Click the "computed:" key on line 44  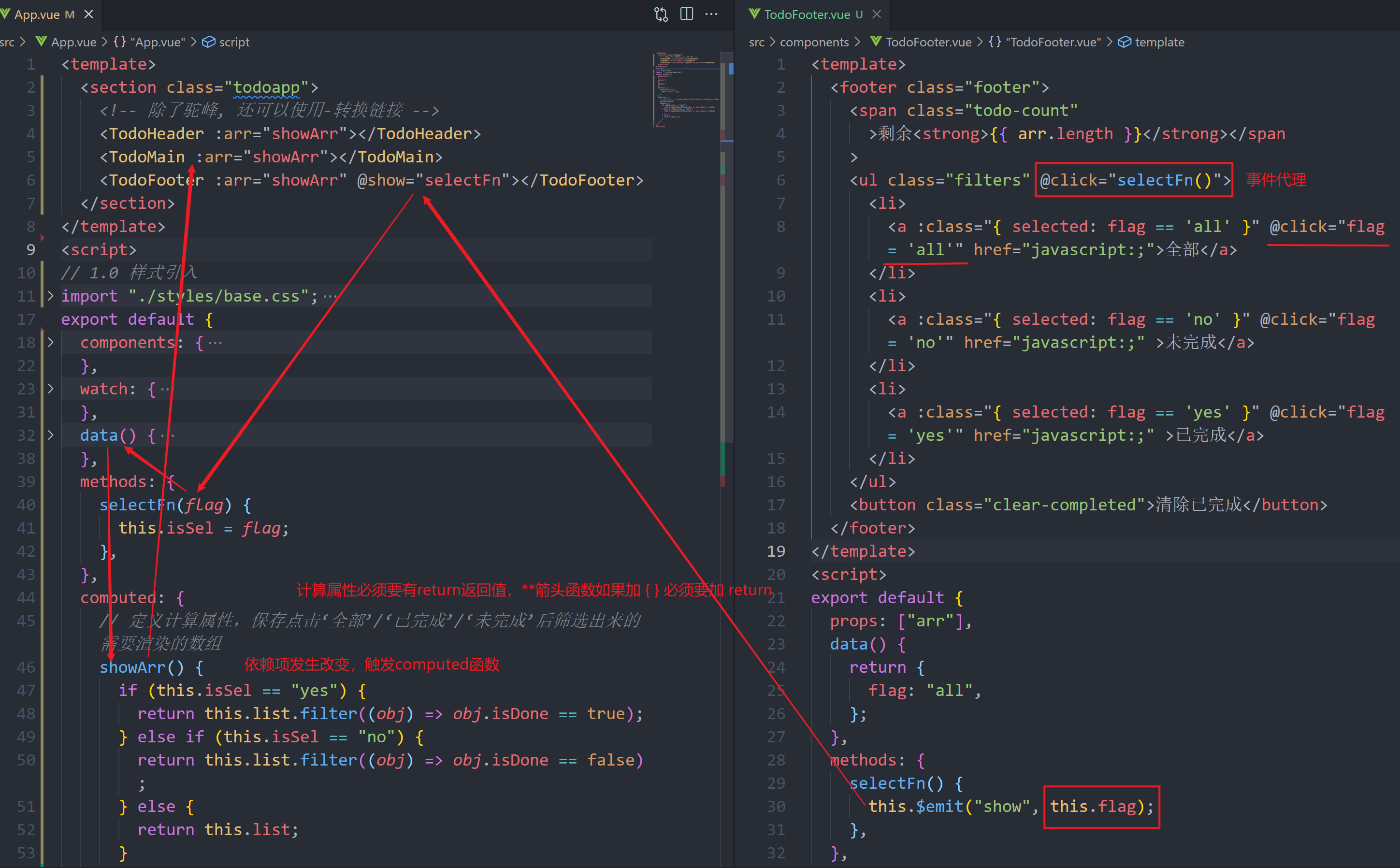[x=123, y=598]
